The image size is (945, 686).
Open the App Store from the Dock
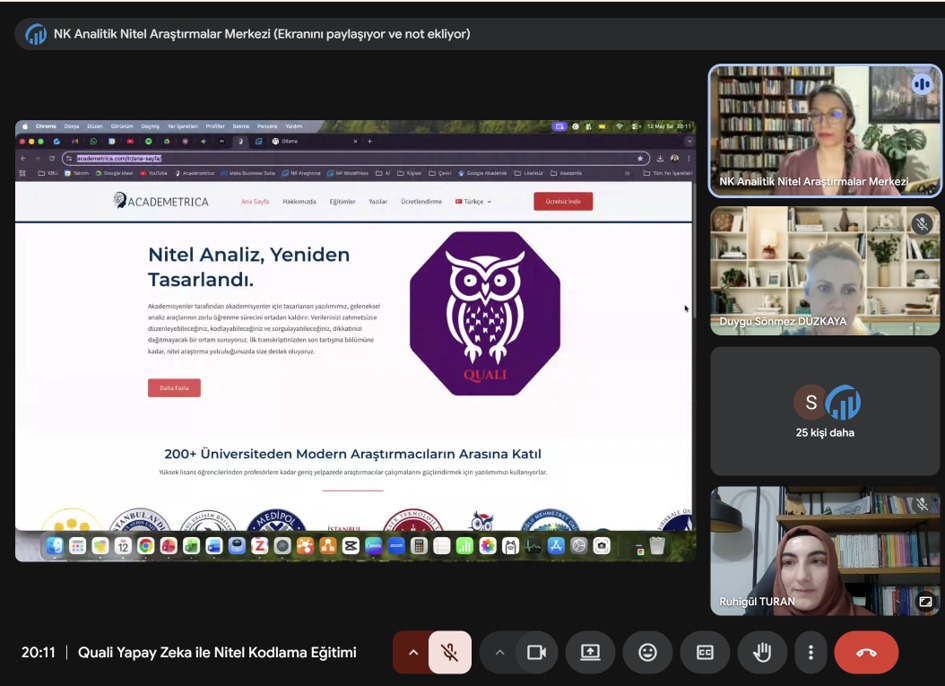click(556, 546)
